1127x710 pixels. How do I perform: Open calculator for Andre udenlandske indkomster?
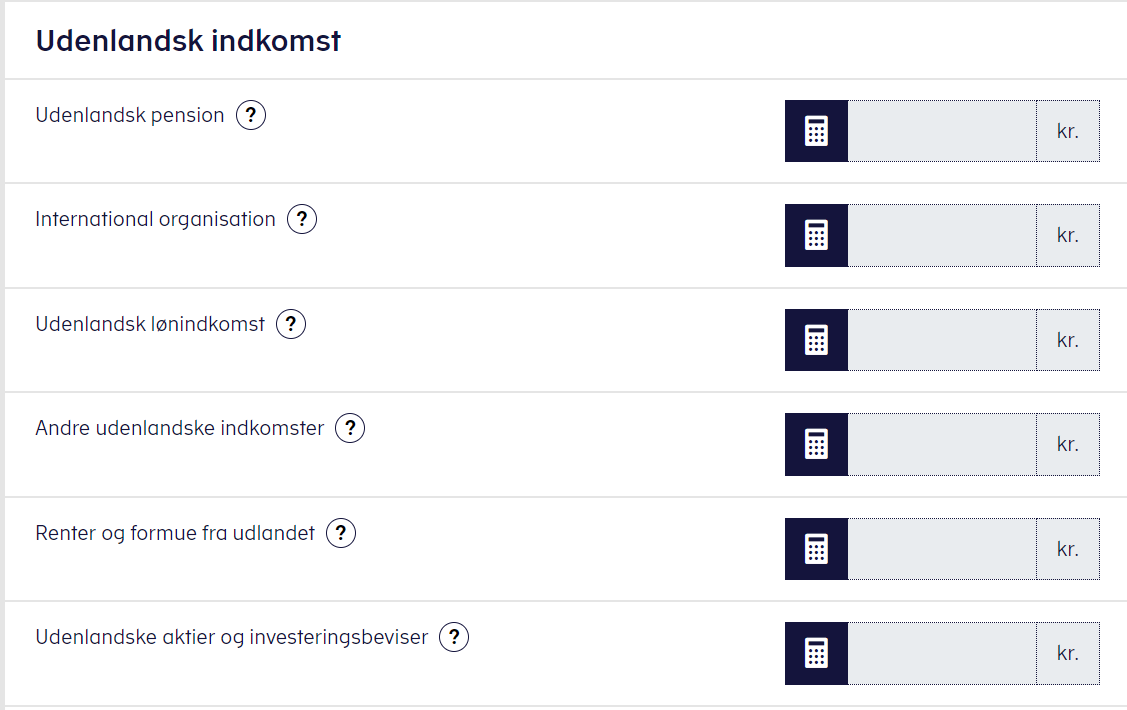tap(816, 444)
